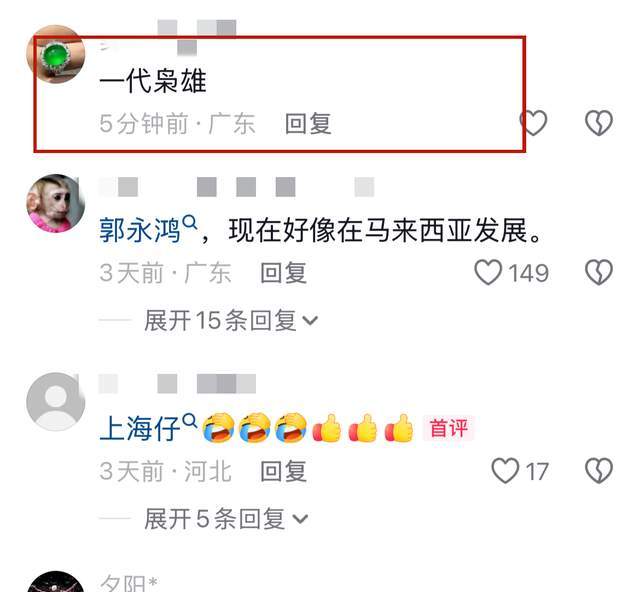The height and width of the screenshot is (592, 640).
Task: Open the green ring avatar profile
Action: 56,54
